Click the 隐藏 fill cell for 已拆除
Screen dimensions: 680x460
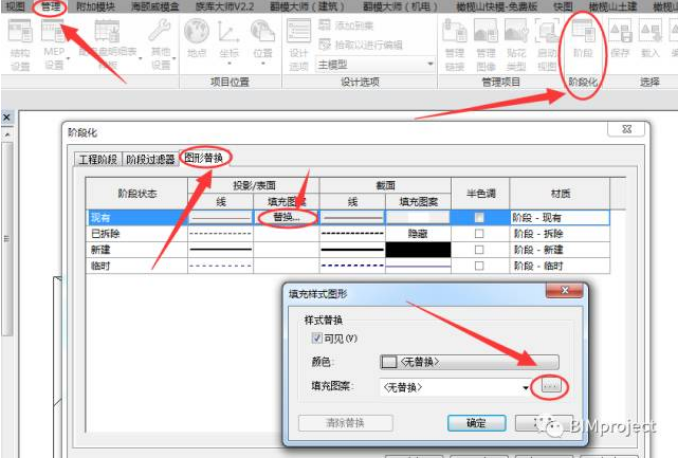418,234
